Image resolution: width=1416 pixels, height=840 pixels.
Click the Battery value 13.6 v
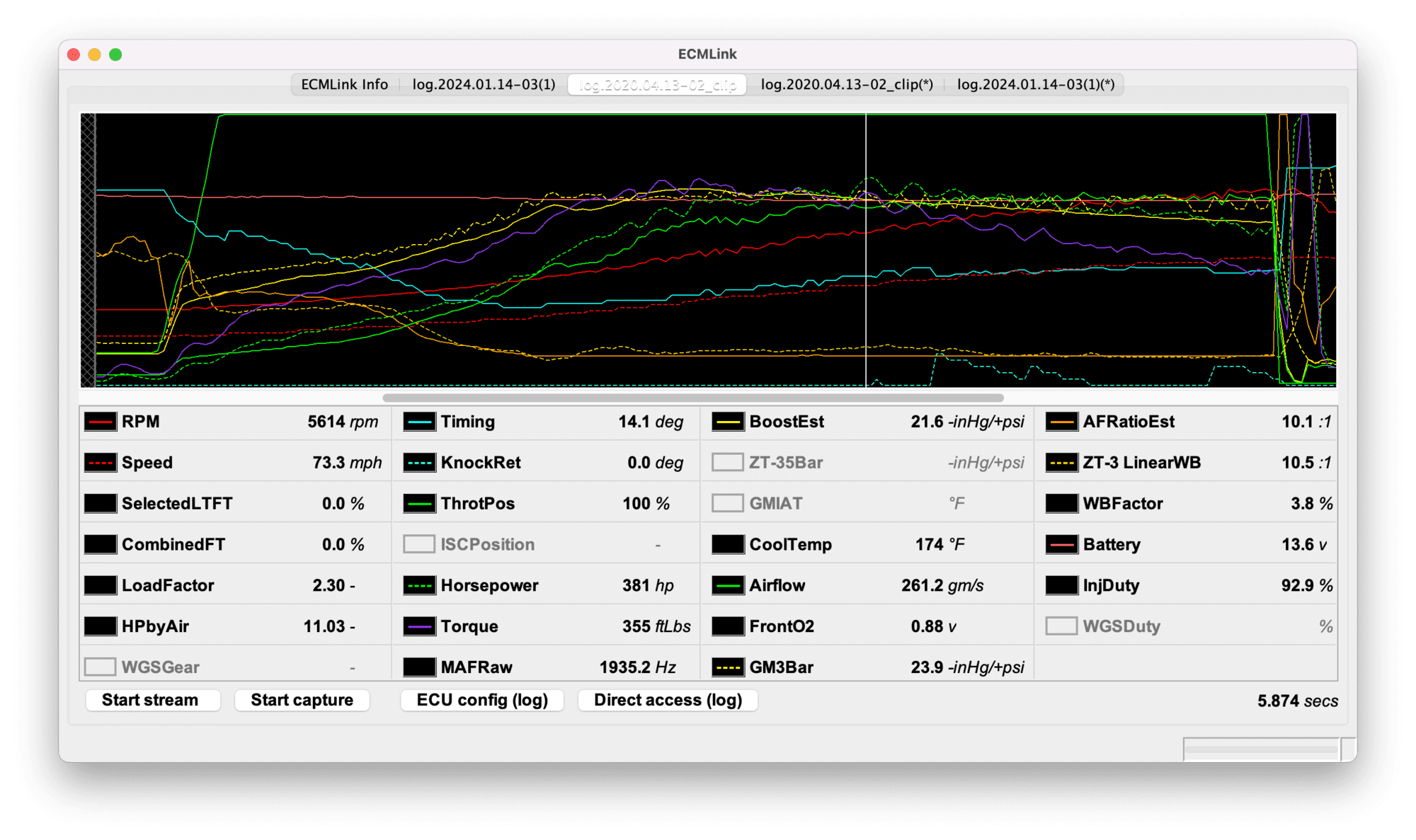1304,545
